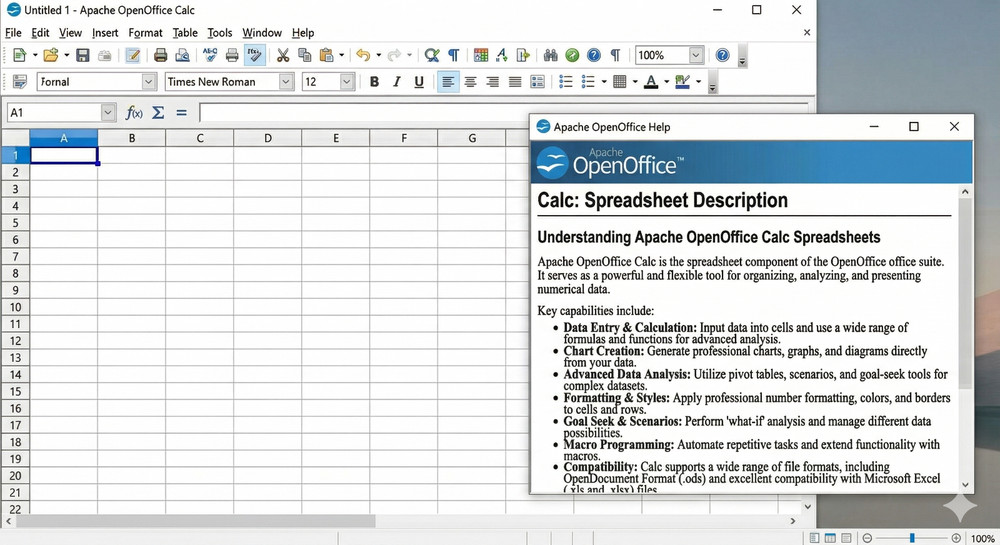Click the export arrow document icon
Screen dimensions: 1000x545
click(x=523, y=55)
